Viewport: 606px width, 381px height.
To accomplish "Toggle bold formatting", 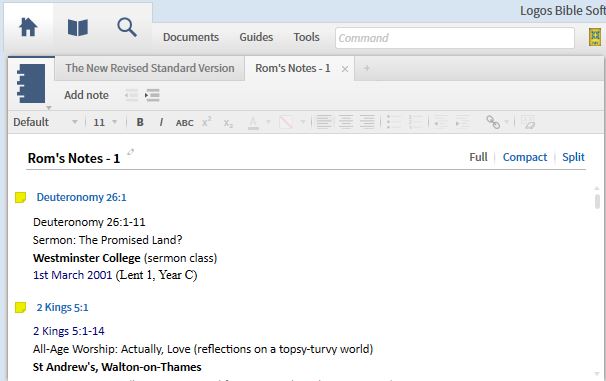I will coord(140,122).
